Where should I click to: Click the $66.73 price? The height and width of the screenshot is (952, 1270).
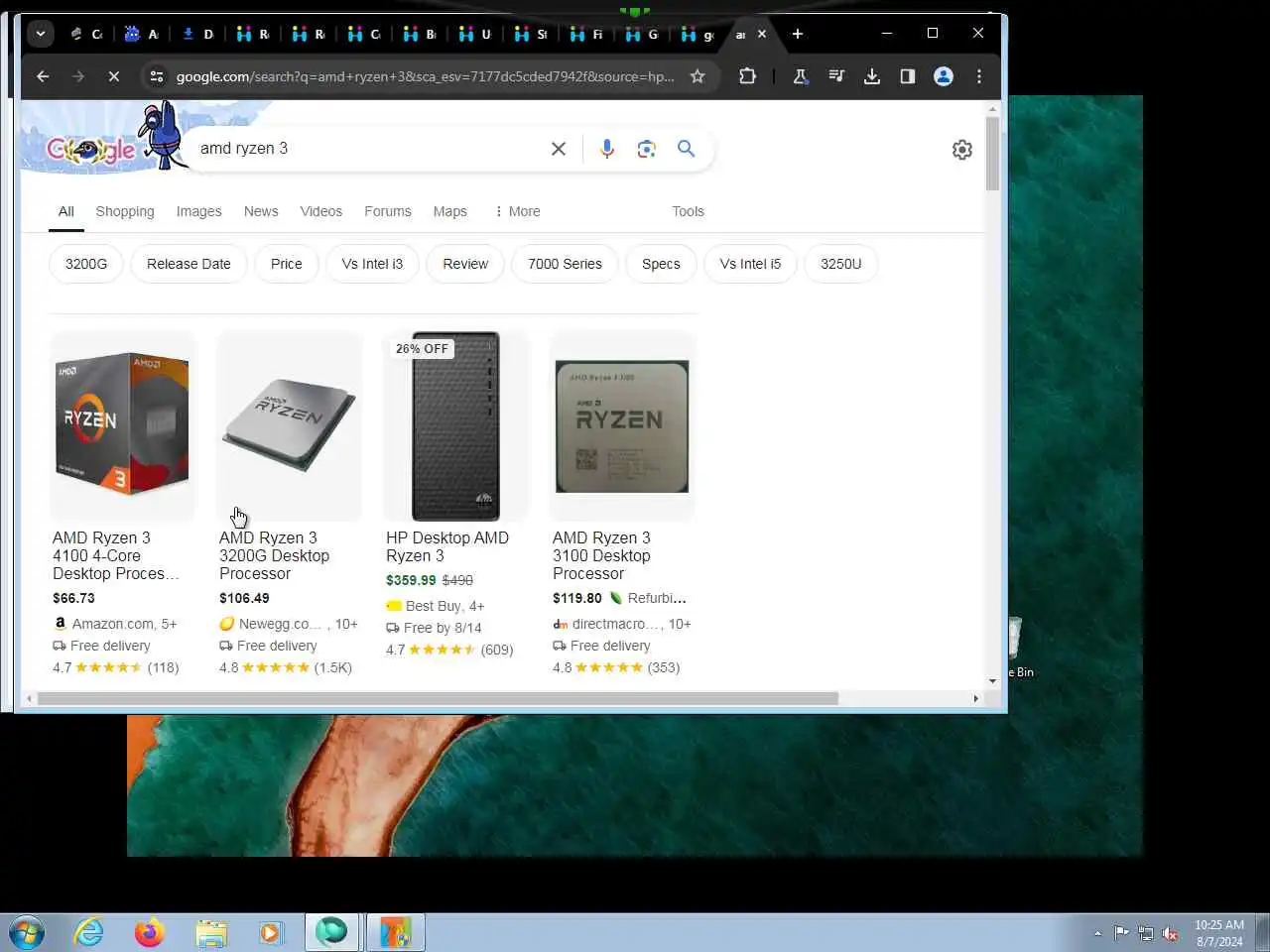(x=73, y=598)
